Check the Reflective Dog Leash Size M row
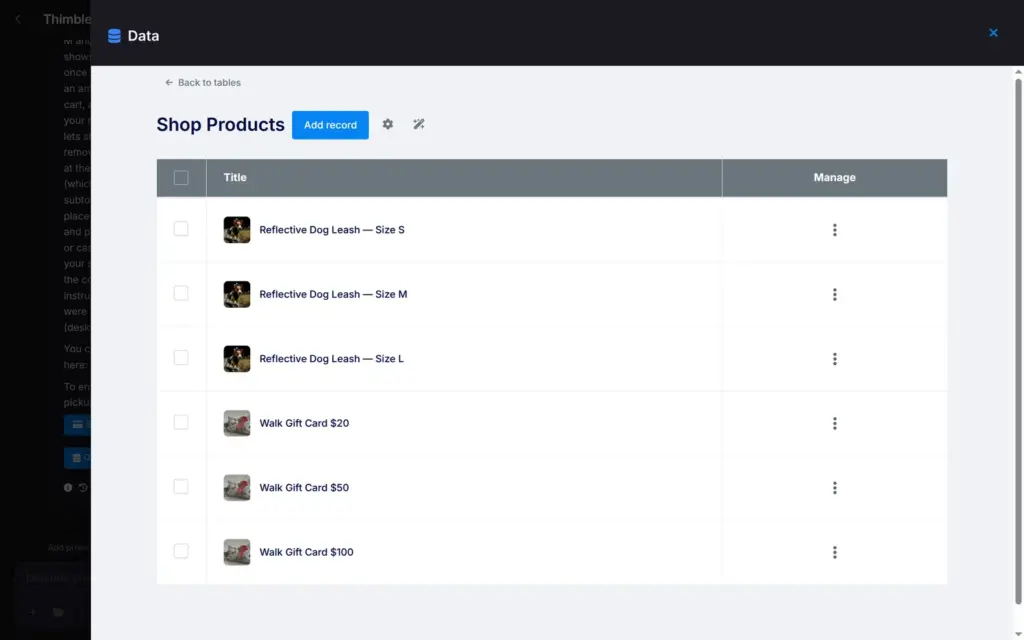Viewport: 1024px width, 640px height. point(181,293)
